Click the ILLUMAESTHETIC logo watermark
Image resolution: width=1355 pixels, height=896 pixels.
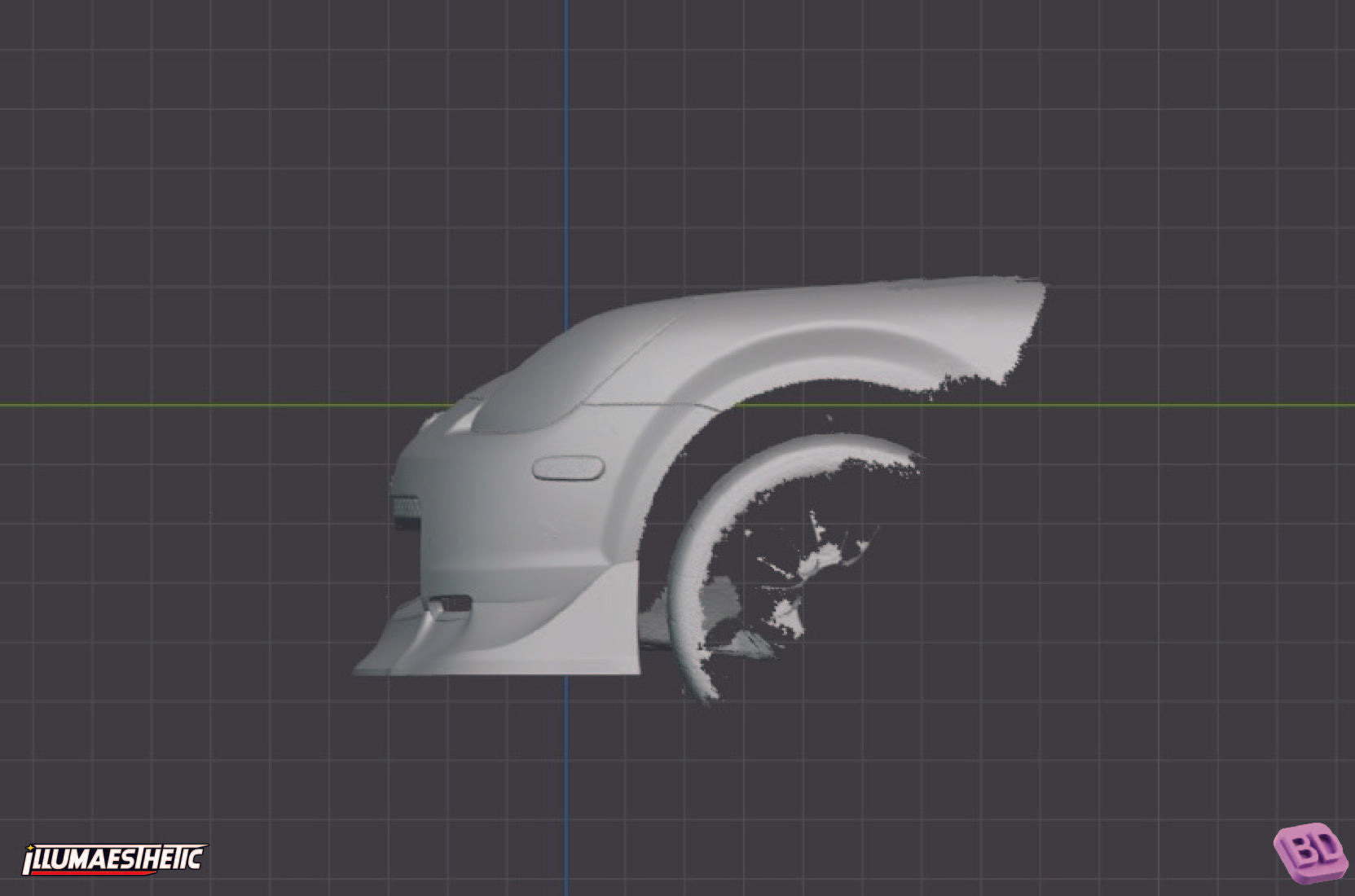click(114, 859)
